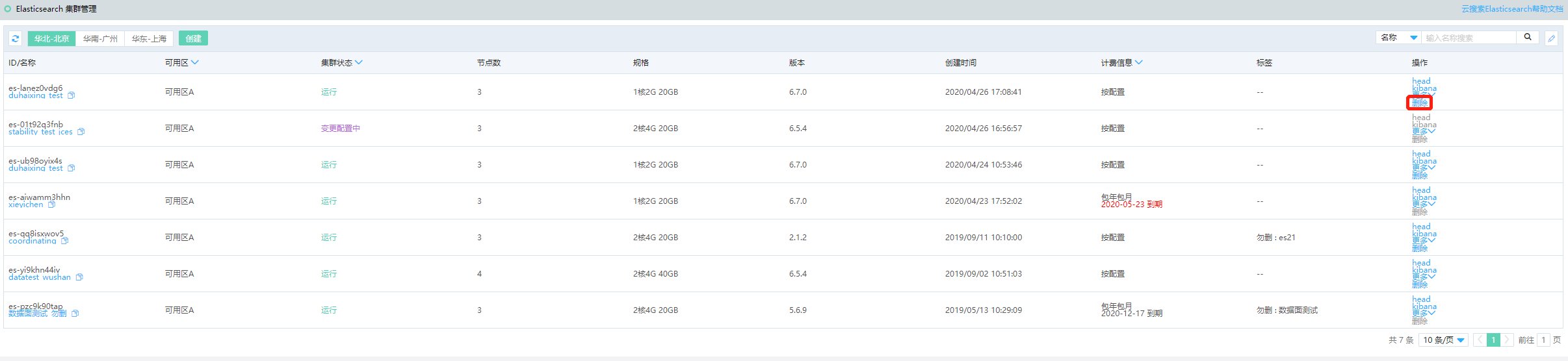Click the magnifier search icon
The width and height of the screenshot is (1568, 361).
[x=1528, y=38]
